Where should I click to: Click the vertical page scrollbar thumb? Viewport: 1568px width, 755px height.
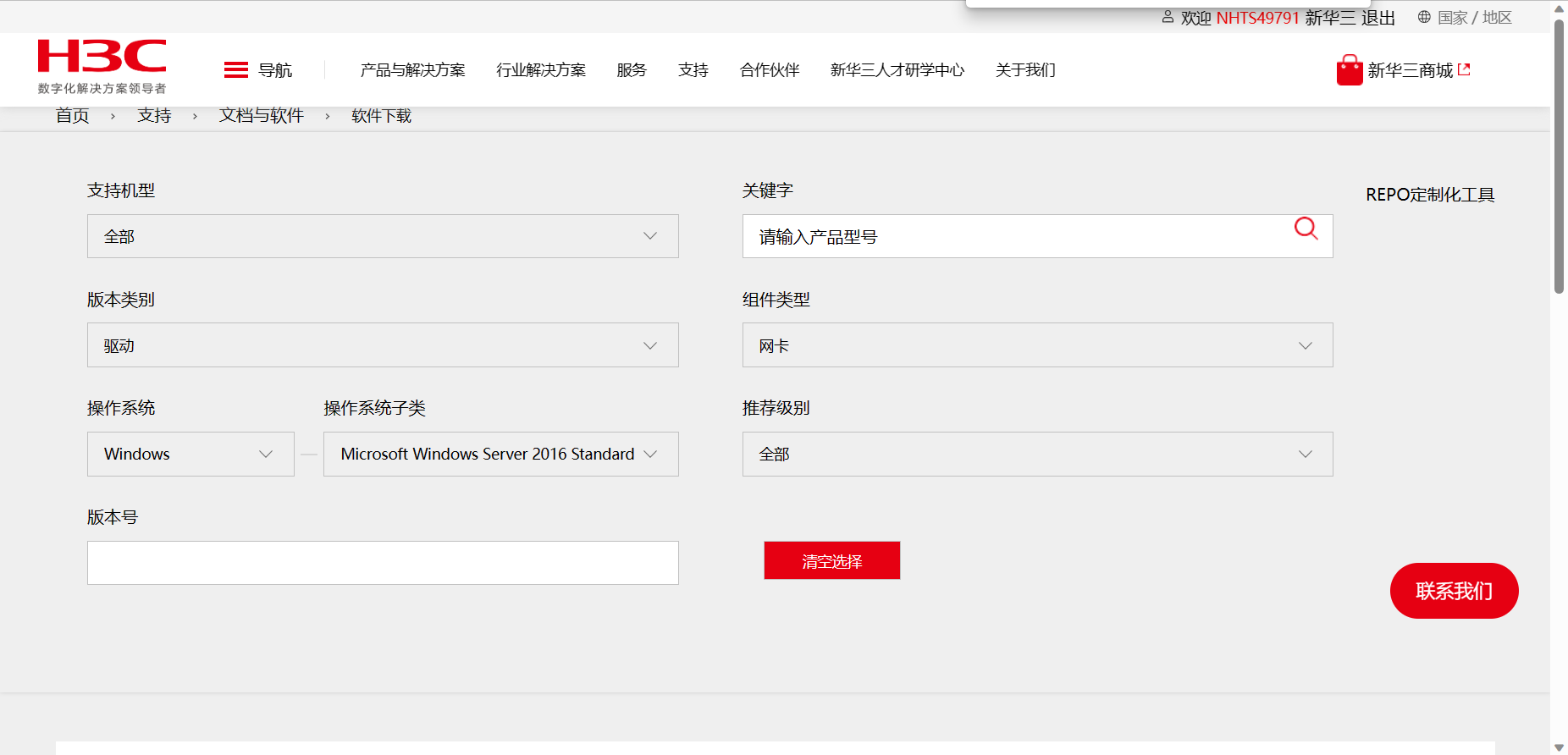coord(1559,157)
